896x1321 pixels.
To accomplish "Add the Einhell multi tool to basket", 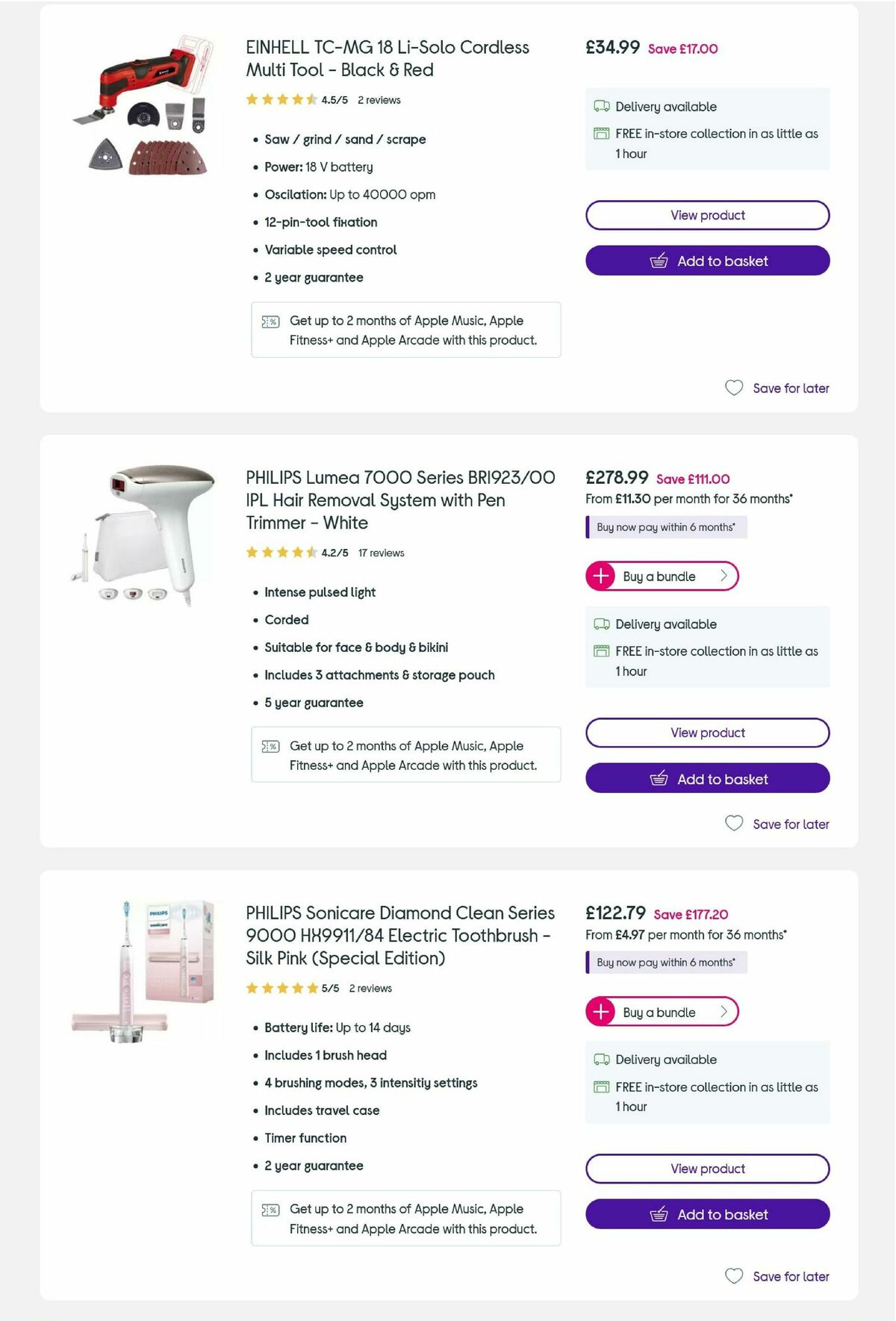I will pos(707,261).
